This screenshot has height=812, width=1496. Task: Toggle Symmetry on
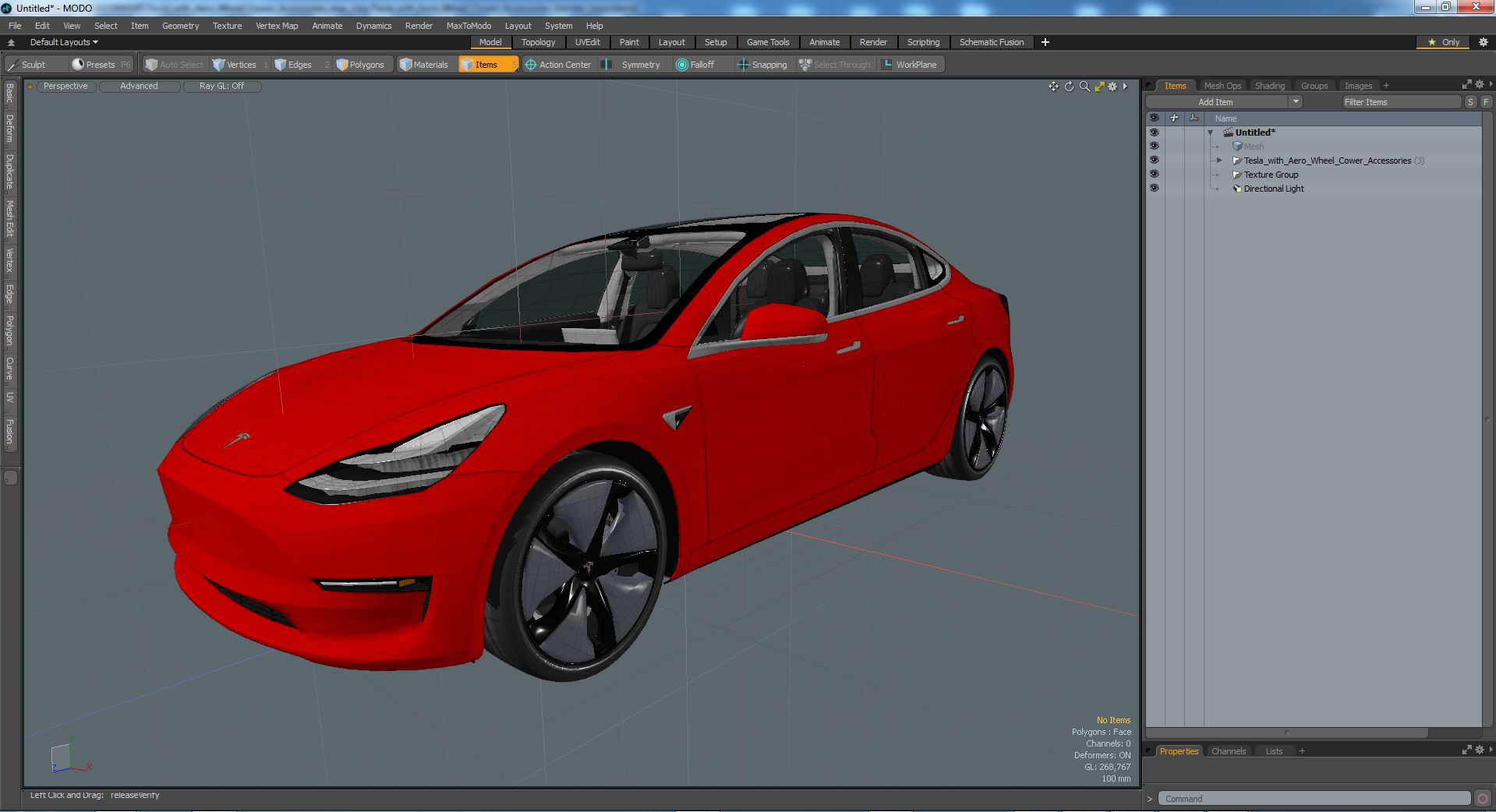[x=632, y=65]
